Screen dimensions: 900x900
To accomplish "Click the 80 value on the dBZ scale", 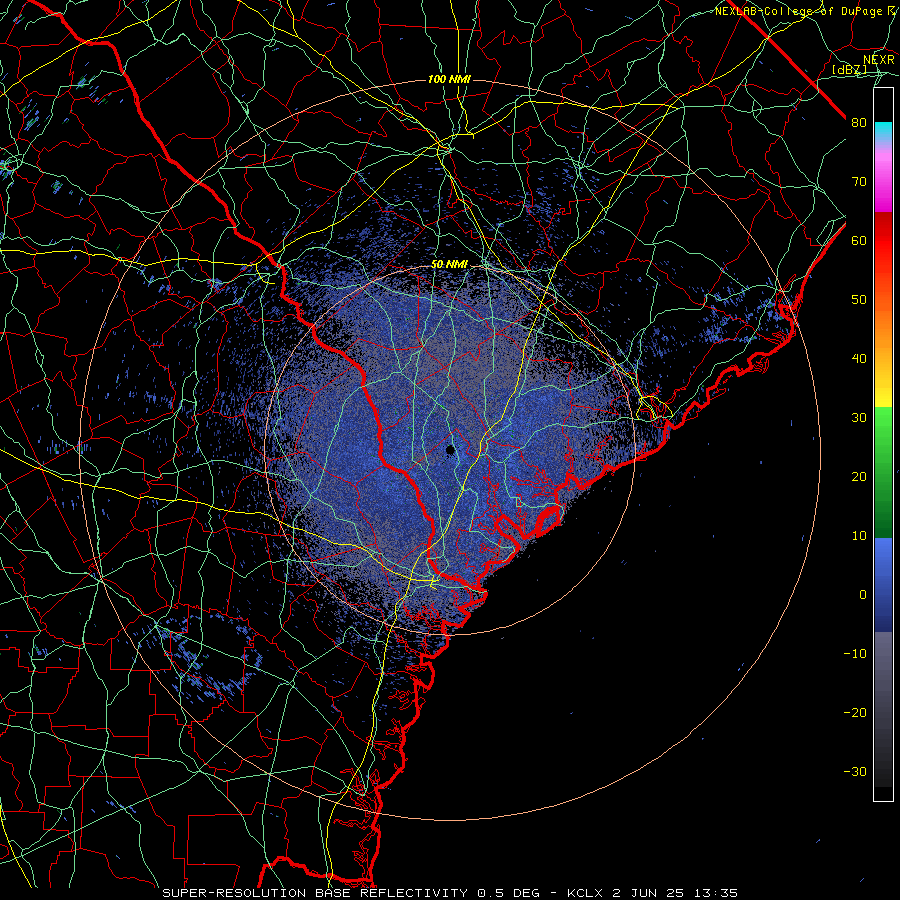I will point(859,123).
